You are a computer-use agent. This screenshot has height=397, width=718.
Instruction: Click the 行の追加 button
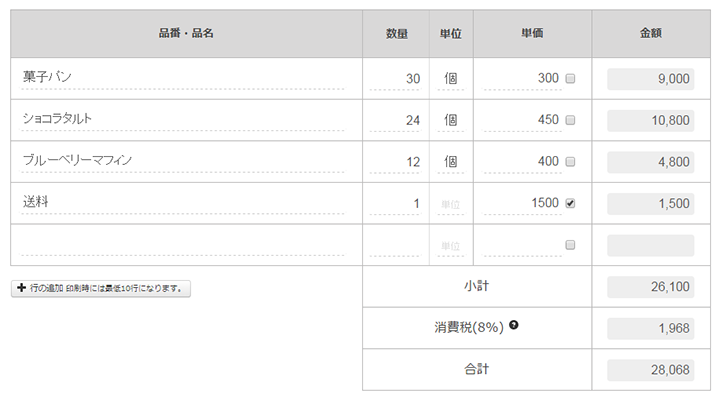click(101, 288)
